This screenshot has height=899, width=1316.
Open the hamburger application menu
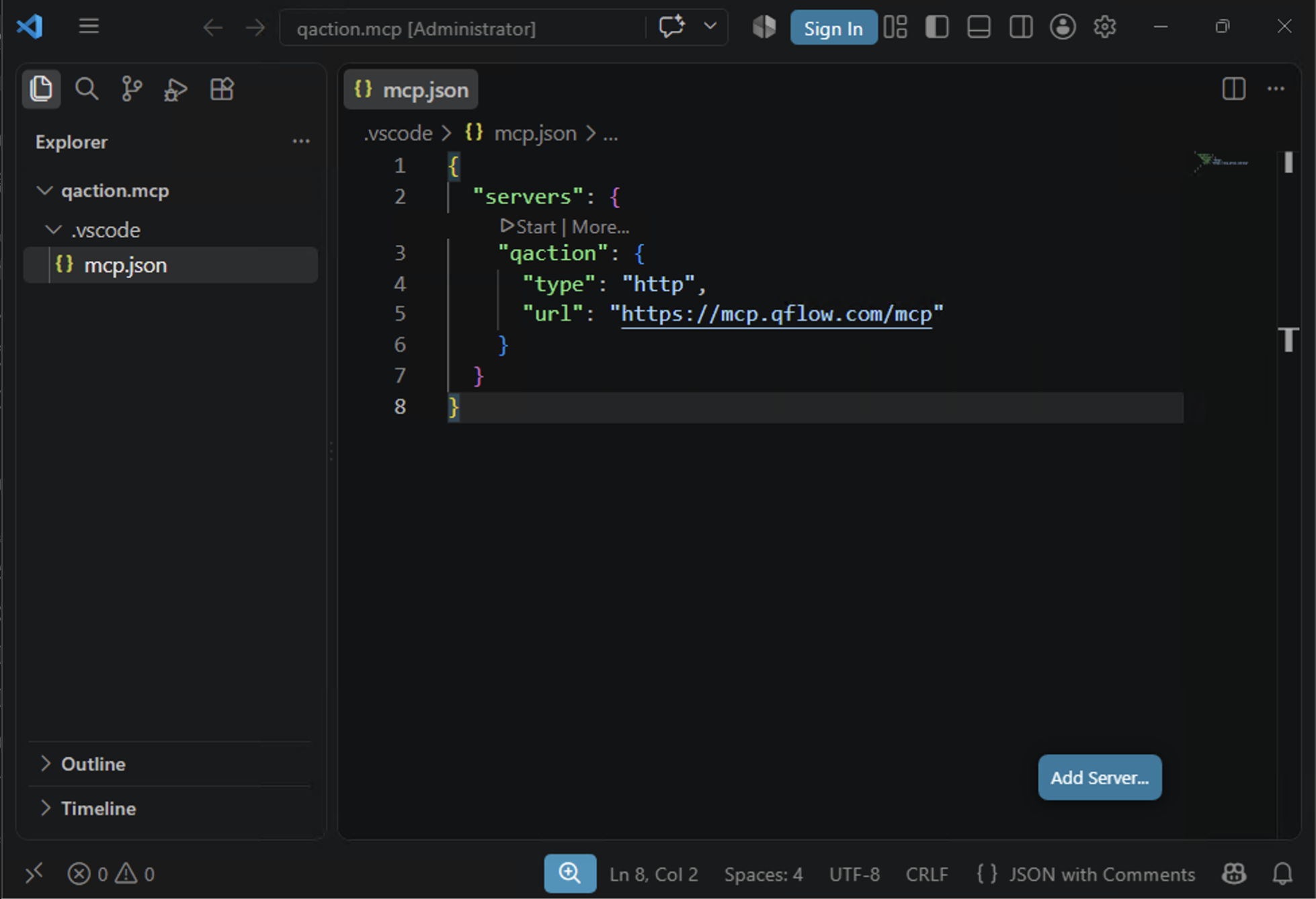pyautogui.click(x=89, y=27)
